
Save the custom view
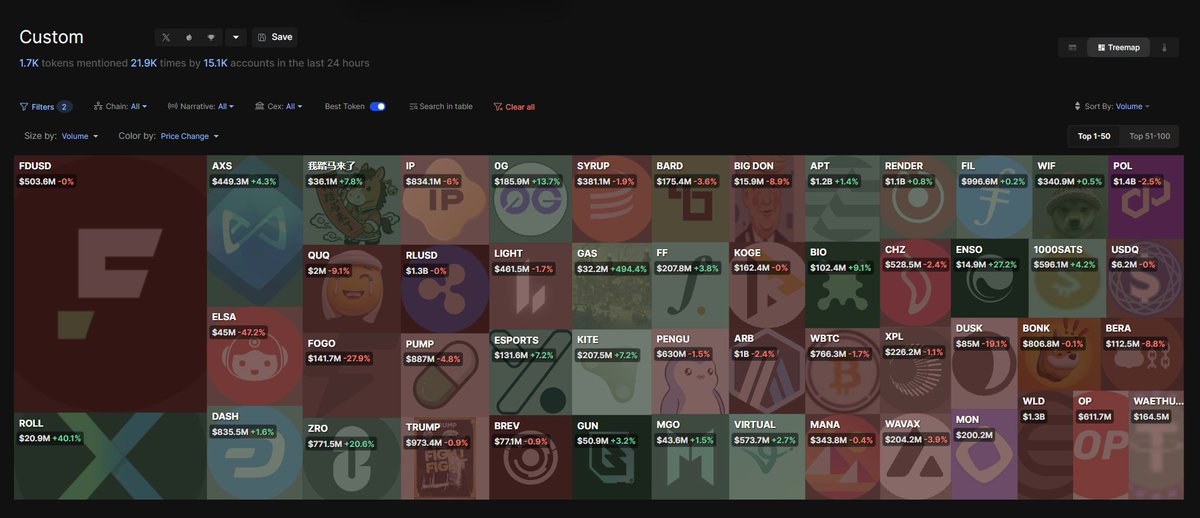pos(275,37)
